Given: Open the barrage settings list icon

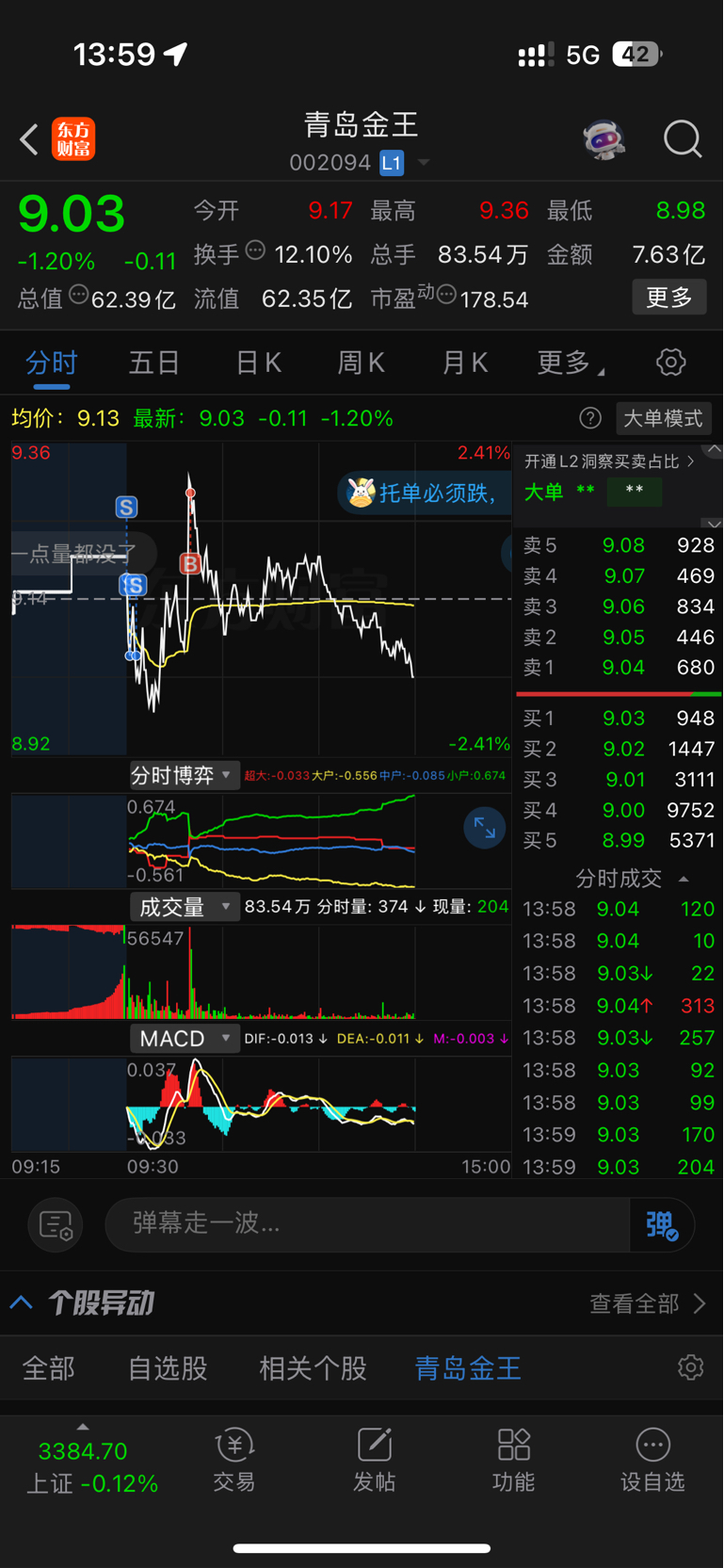Looking at the screenshot, I should point(56,1224).
